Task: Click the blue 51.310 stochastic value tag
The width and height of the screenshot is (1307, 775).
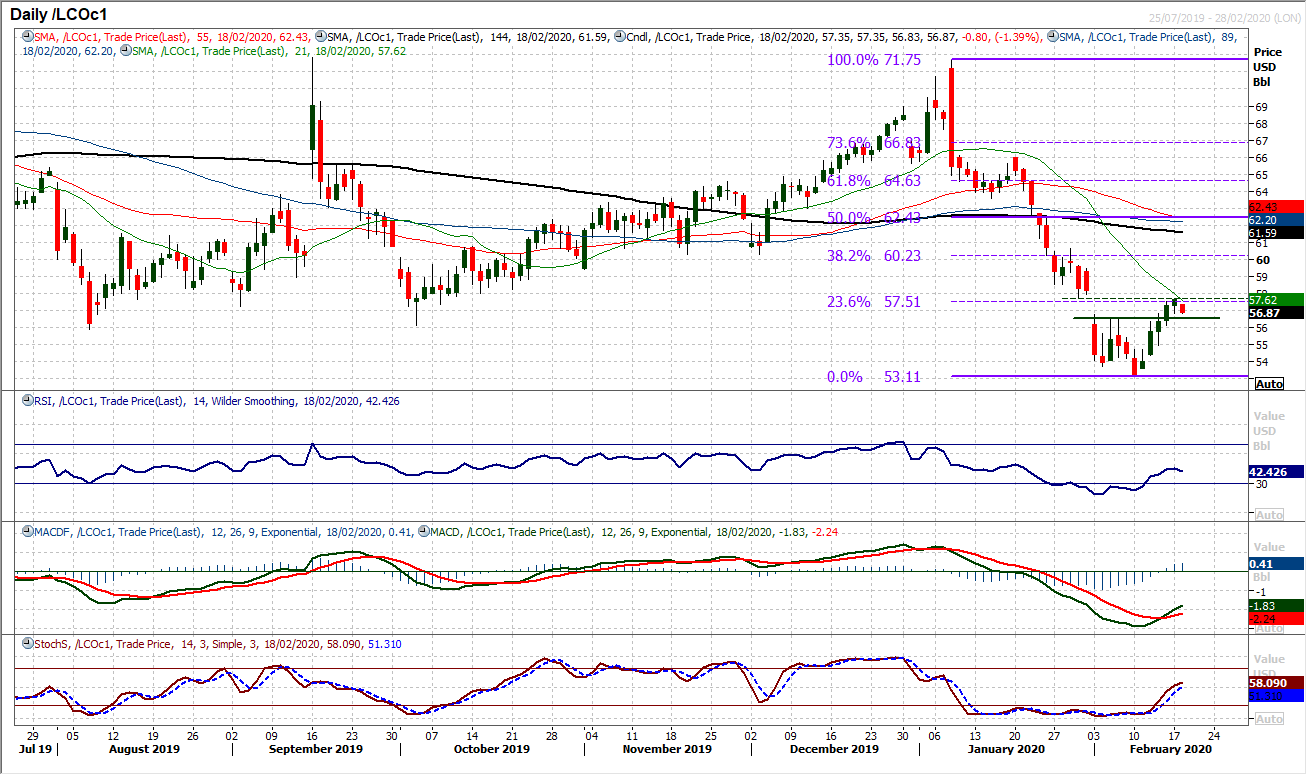Action: (x=1278, y=695)
